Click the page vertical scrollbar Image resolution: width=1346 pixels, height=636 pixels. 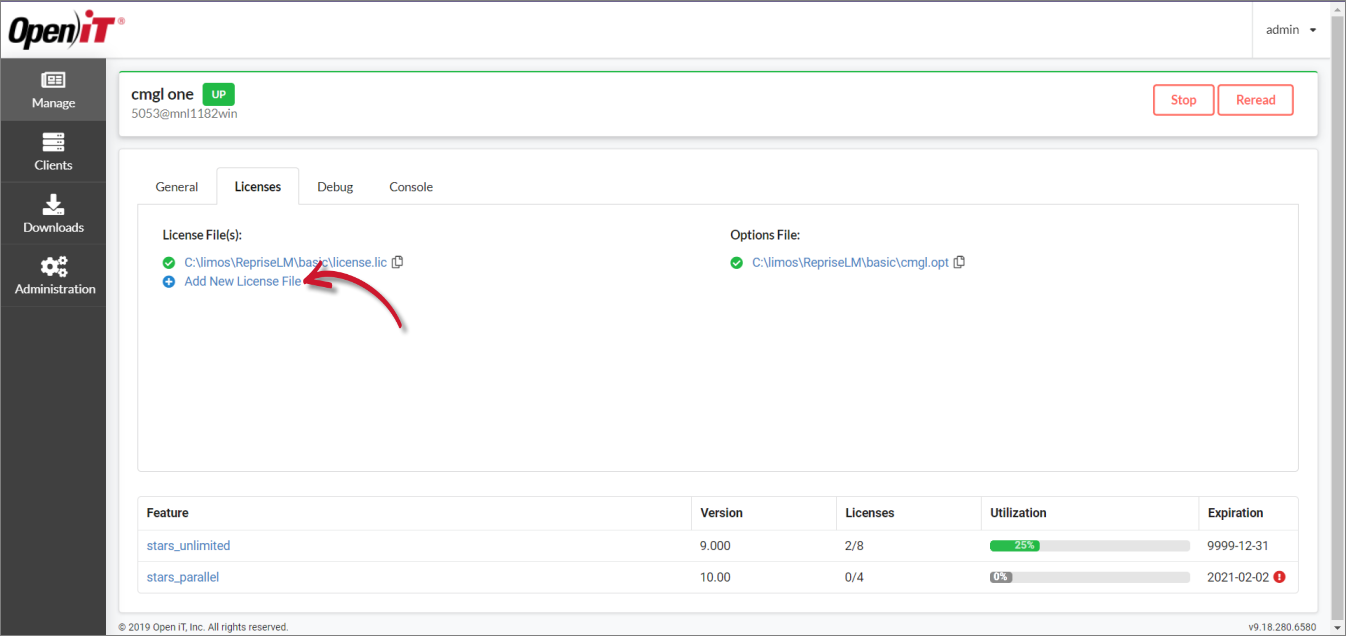pyautogui.click(x=1337, y=318)
